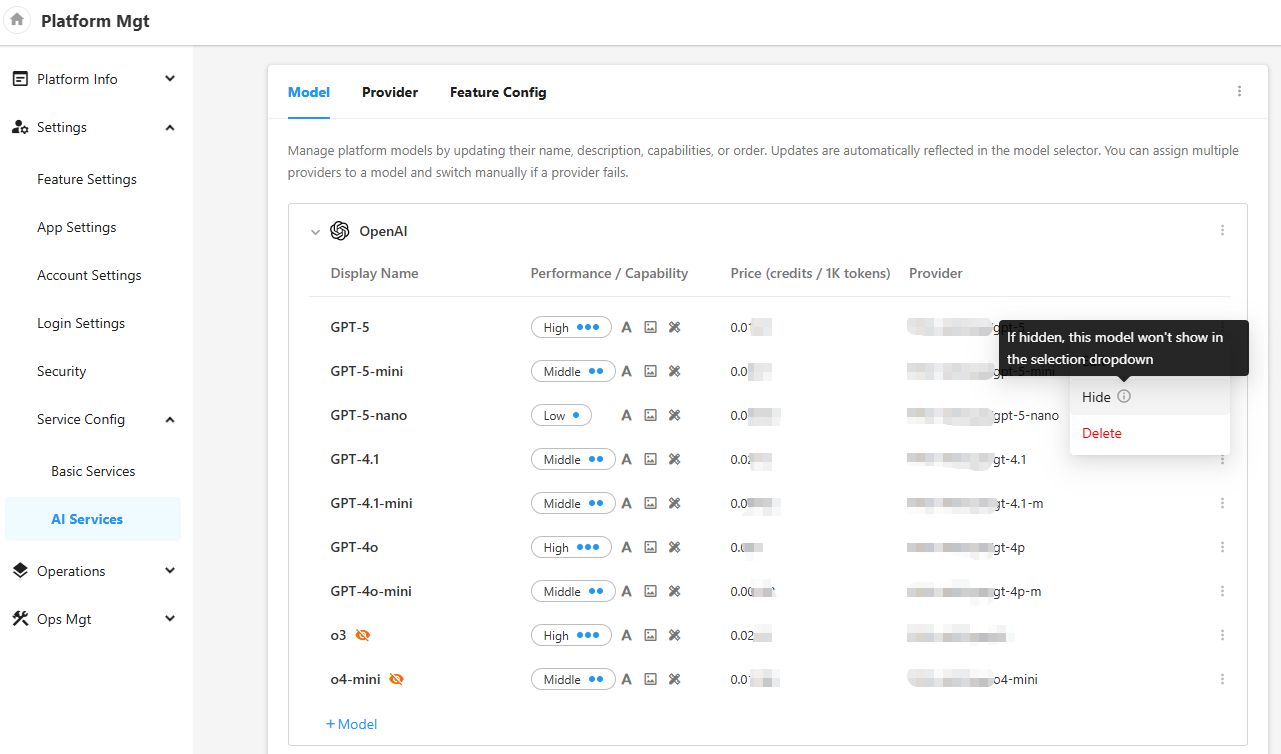Screen dimensions: 1281x754
Task: Open Basic Services in the sidebar
Action: [93, 471]
